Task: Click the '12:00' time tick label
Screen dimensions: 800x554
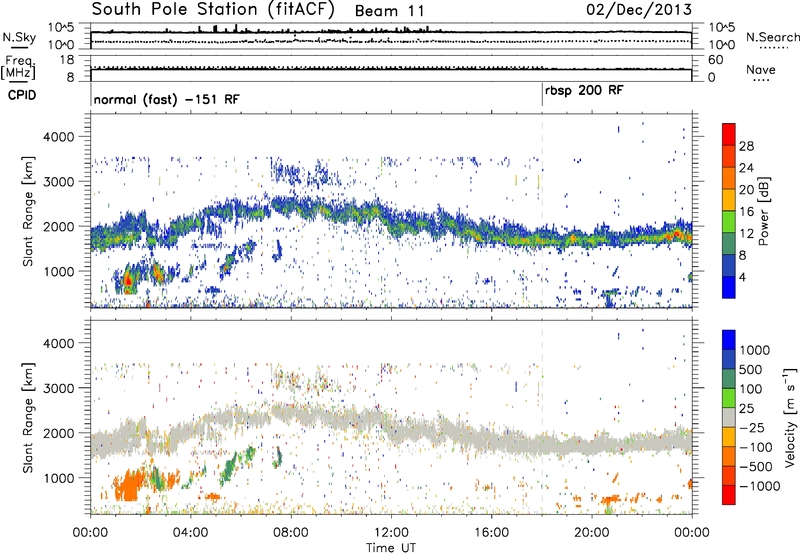Action: point(391,532)
